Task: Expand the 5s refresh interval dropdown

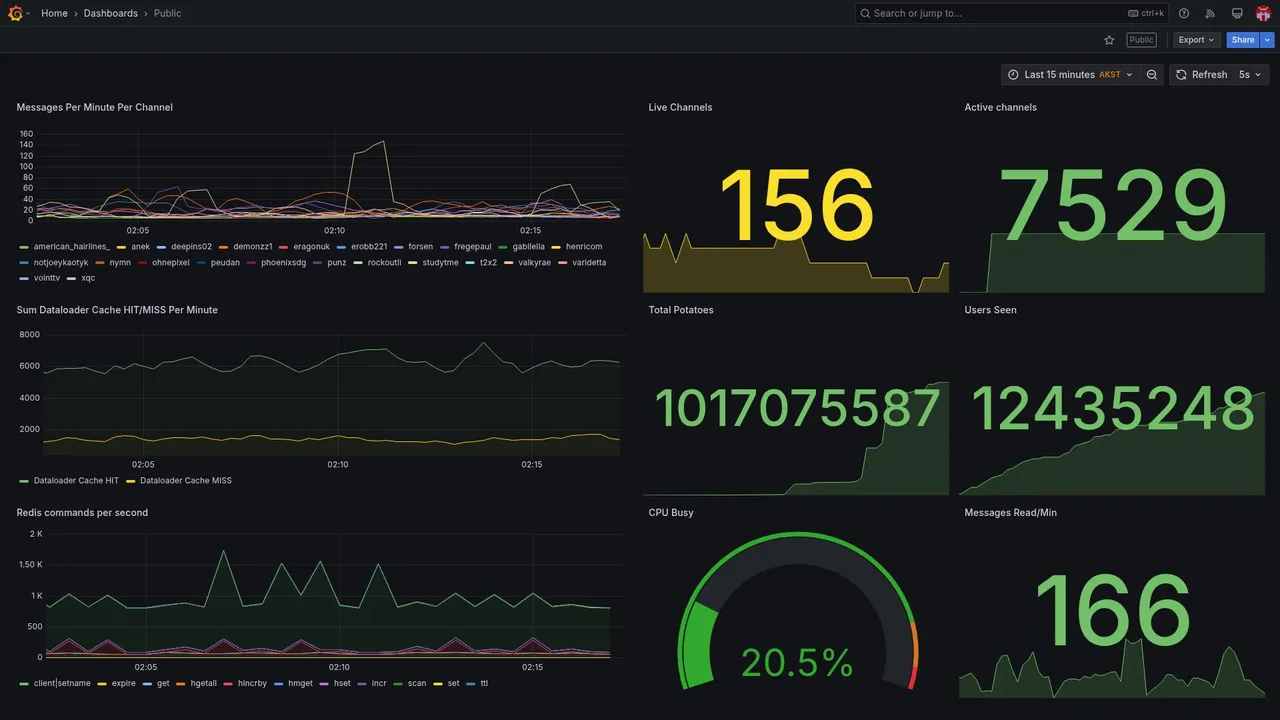Action: click(1250, 75)
